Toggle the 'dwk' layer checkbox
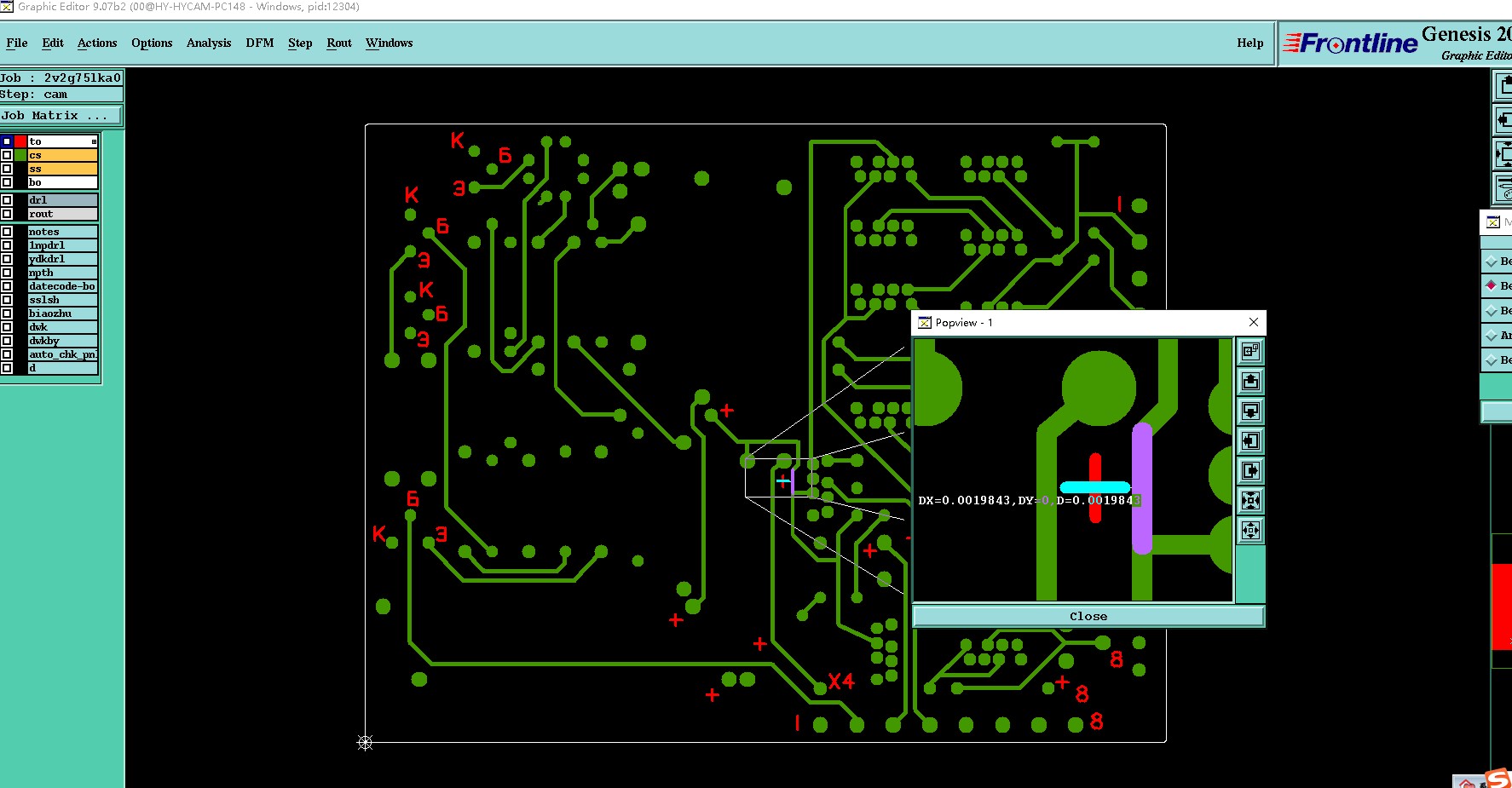This screenshot has width=1512, height=788. click(7, 327)
